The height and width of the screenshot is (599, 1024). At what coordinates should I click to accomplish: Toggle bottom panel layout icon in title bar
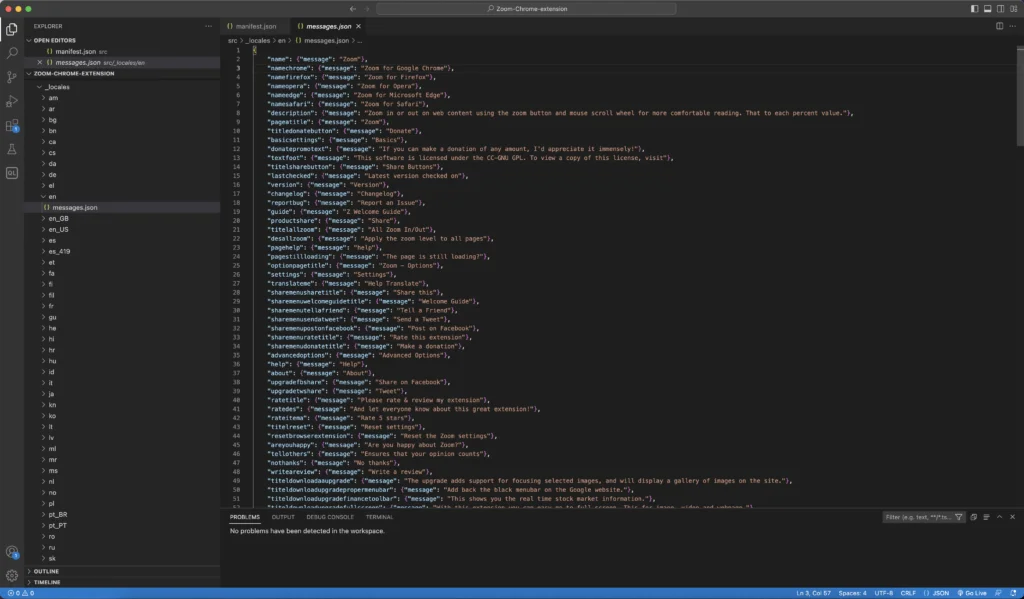[x=987, y=8]
